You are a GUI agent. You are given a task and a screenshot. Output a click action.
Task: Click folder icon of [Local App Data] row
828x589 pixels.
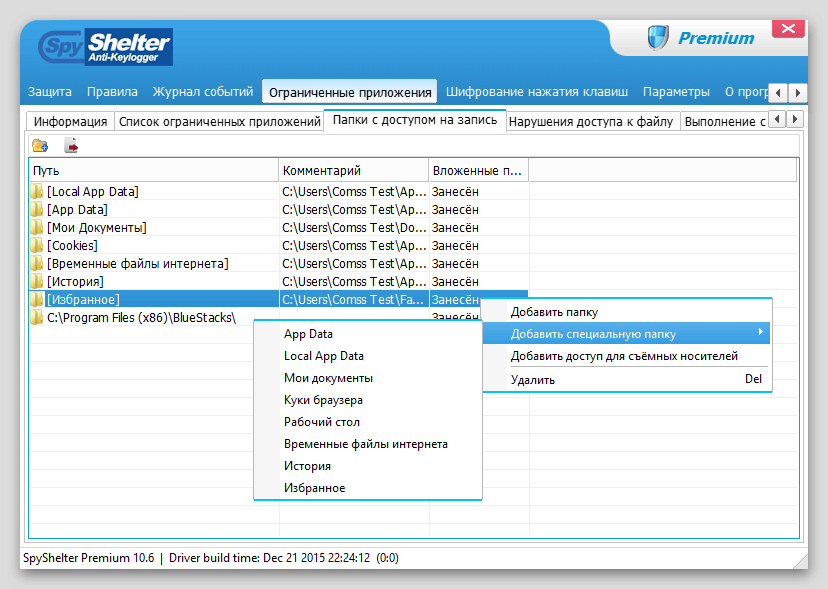click(36, 191)
